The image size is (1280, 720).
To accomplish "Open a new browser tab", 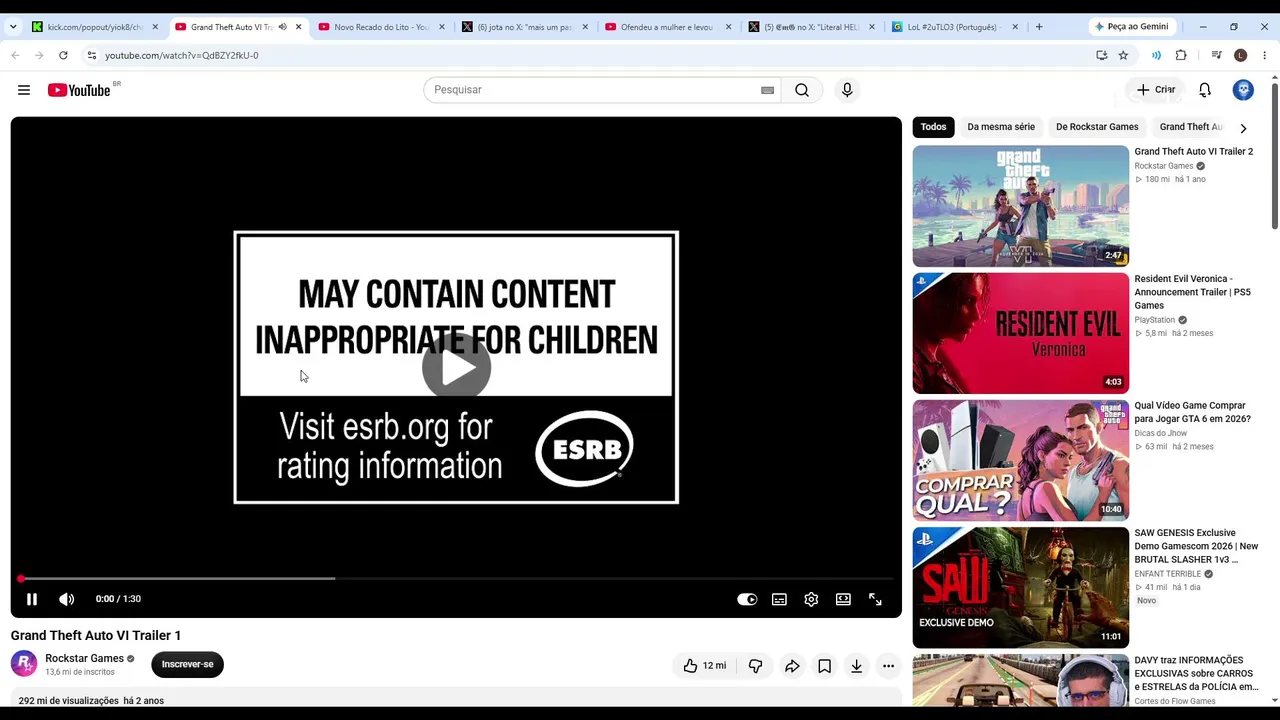I will 1039,27.
